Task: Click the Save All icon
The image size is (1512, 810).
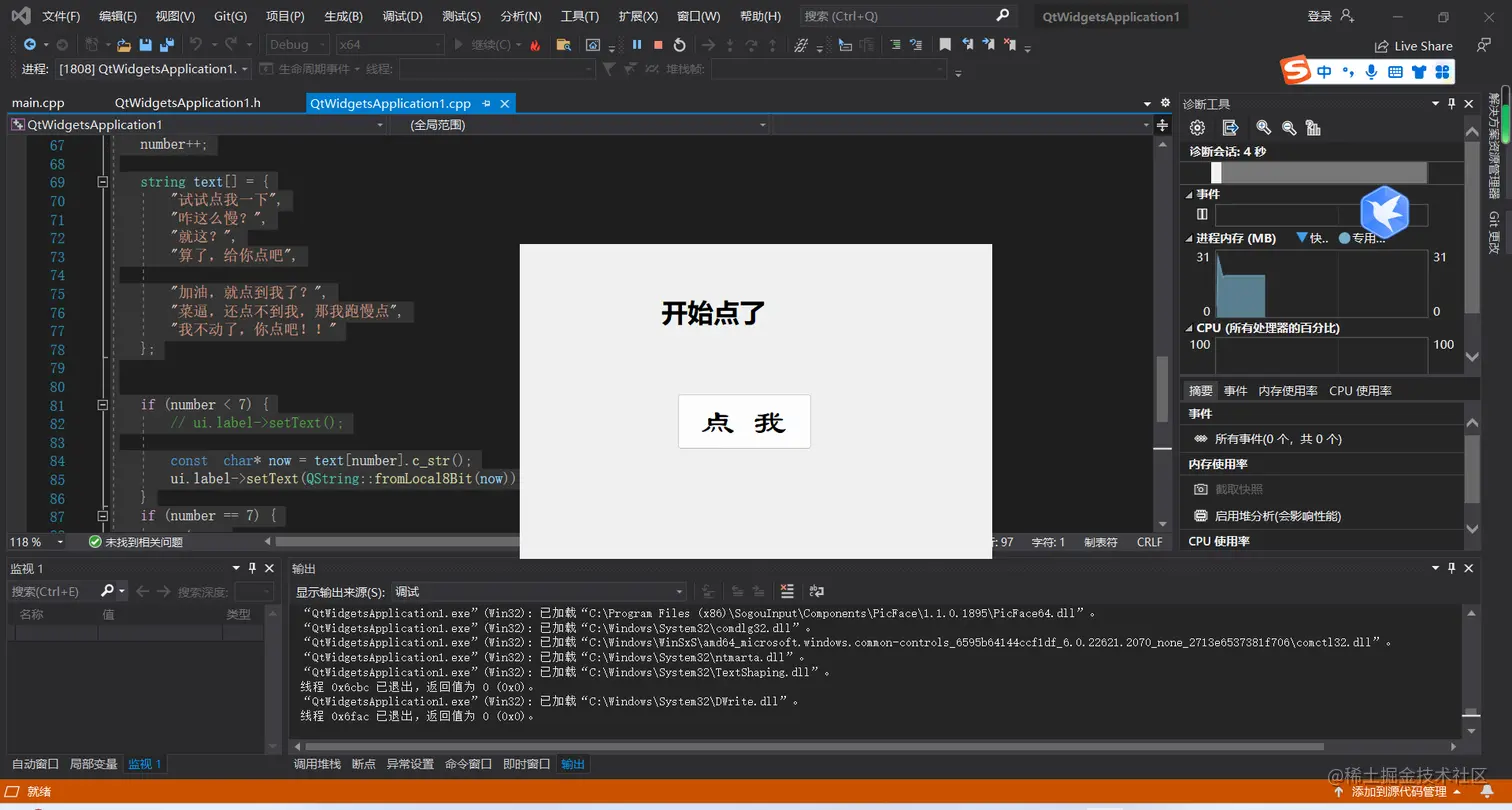Action: pyautogui.click(x=166, y=45)
